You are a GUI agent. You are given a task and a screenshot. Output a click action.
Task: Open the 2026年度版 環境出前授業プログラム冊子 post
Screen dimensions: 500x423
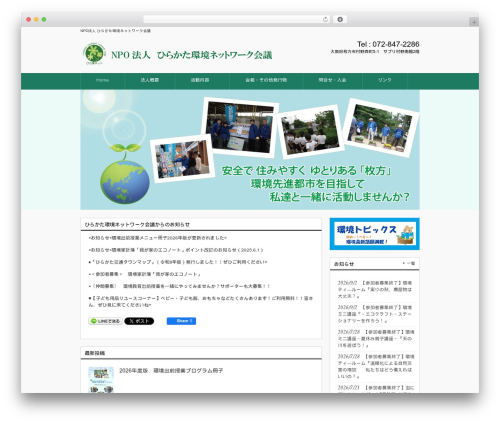(x=171, y=371)
